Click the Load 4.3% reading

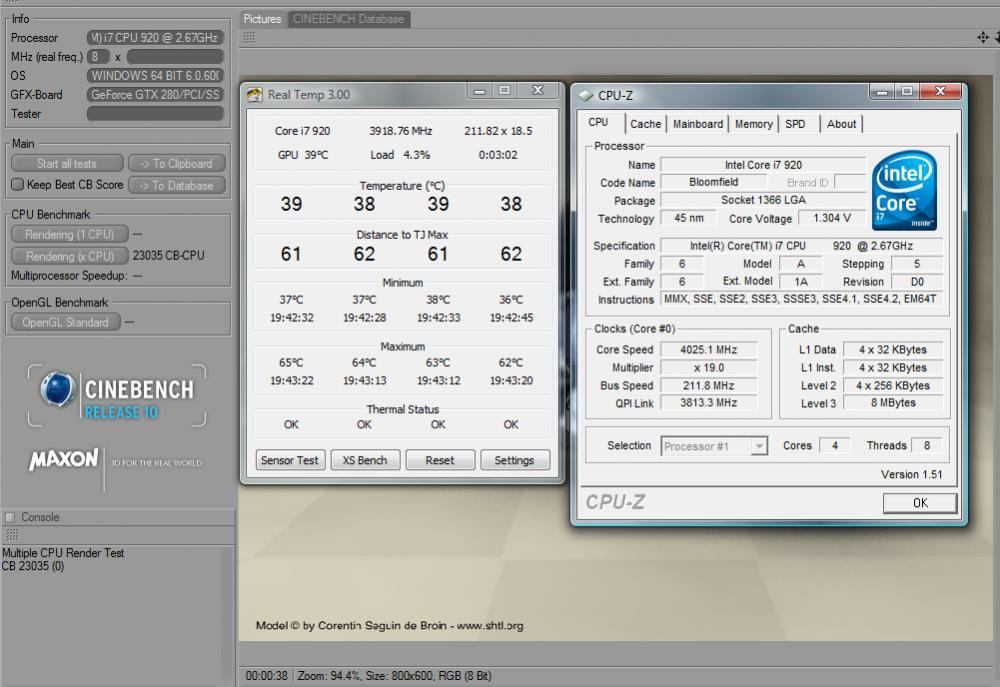point(400,155)
